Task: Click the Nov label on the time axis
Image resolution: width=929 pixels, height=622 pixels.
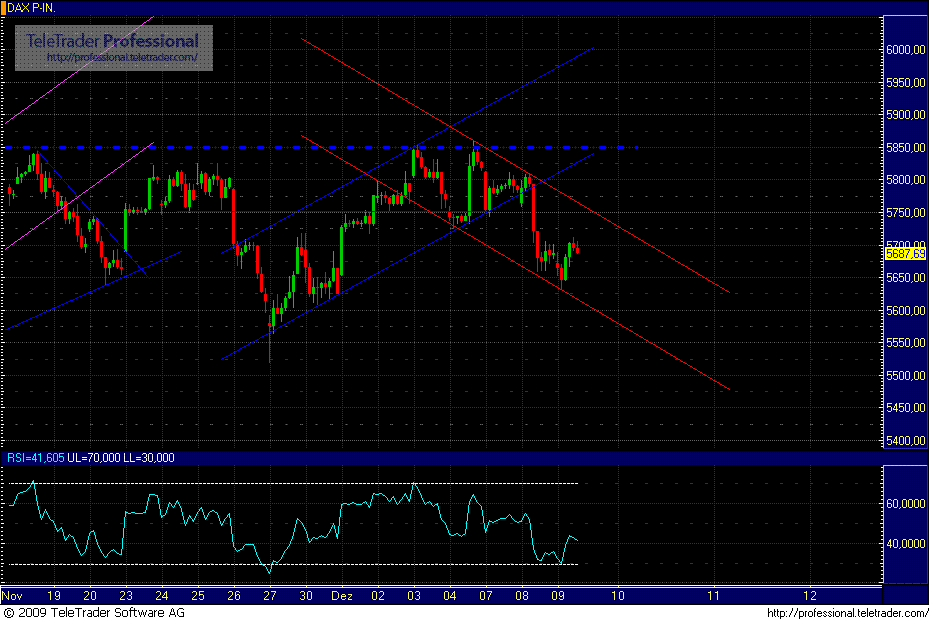Action: click(12, 595)
